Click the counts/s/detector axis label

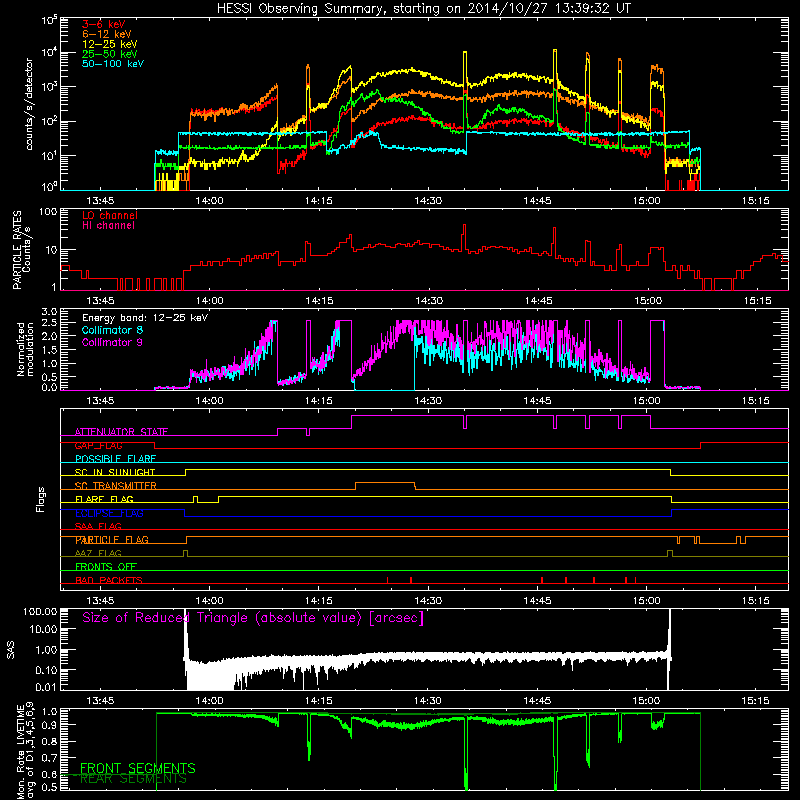[29, 104]
